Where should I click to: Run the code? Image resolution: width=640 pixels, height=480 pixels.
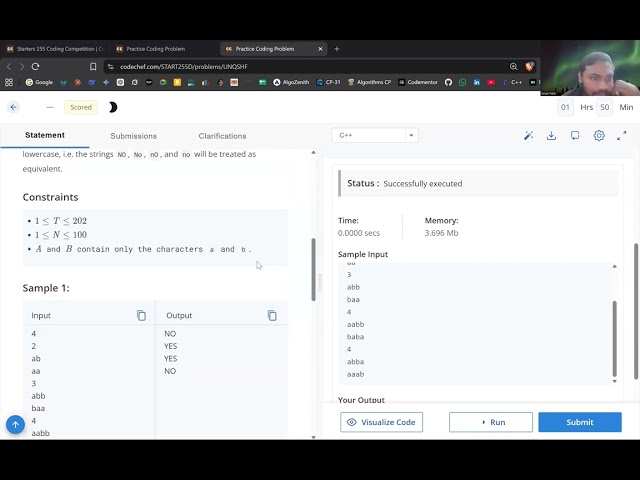pos(491,422)
